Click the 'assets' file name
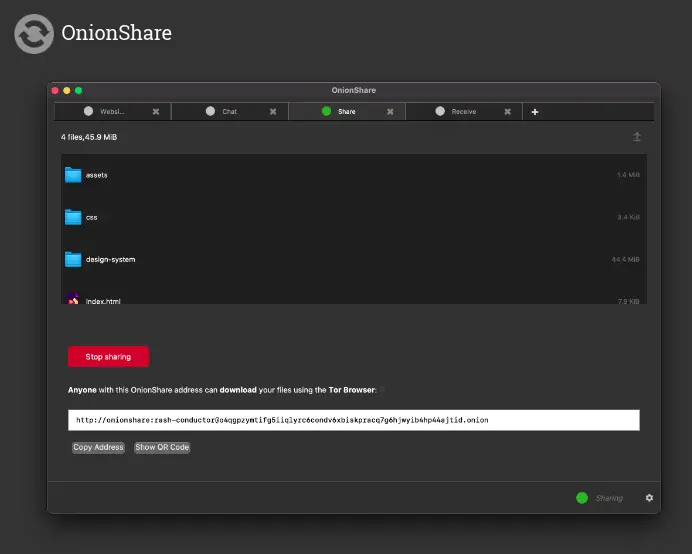 coord(97,175)
